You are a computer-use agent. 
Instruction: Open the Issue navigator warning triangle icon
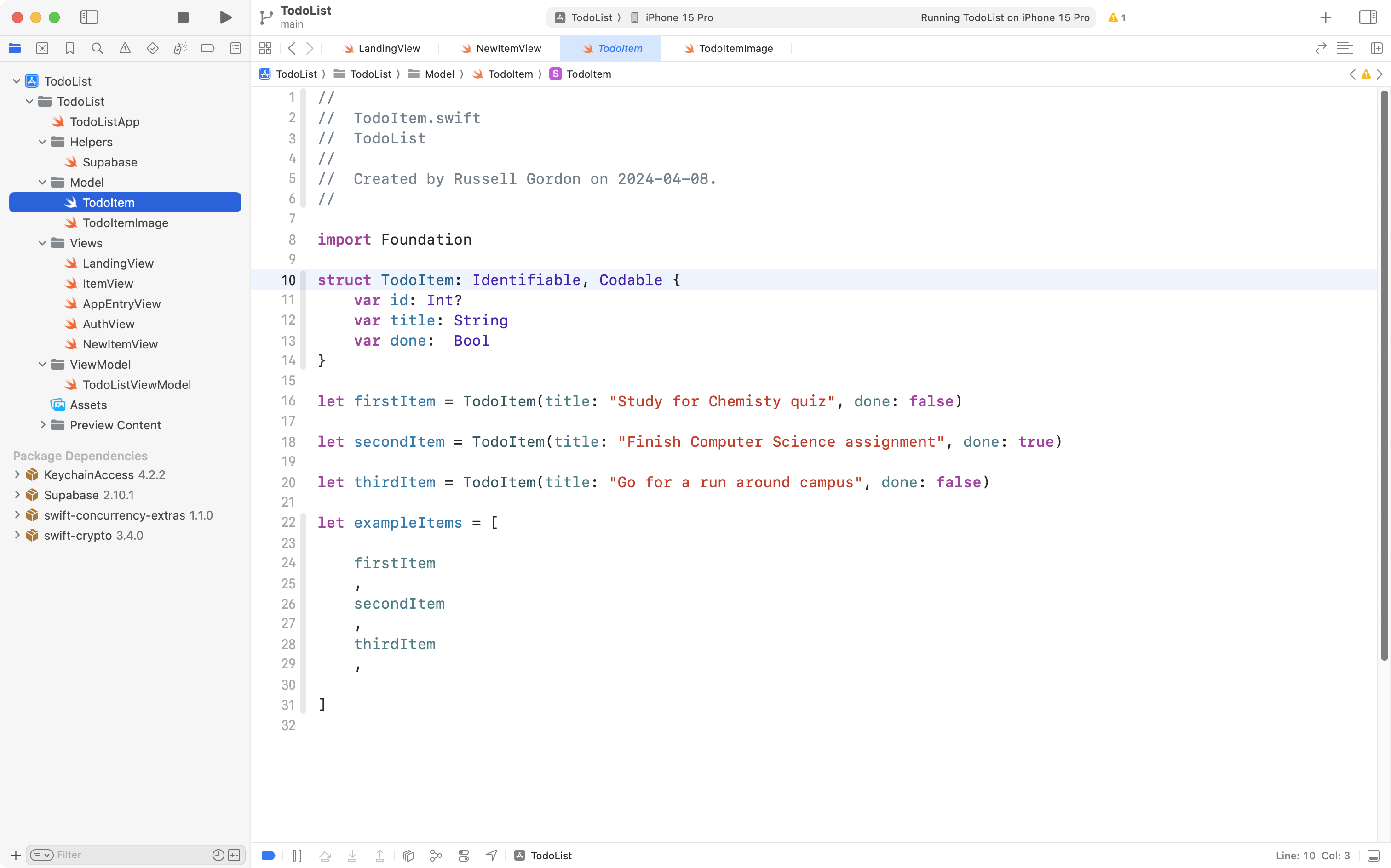click(125, 48)
